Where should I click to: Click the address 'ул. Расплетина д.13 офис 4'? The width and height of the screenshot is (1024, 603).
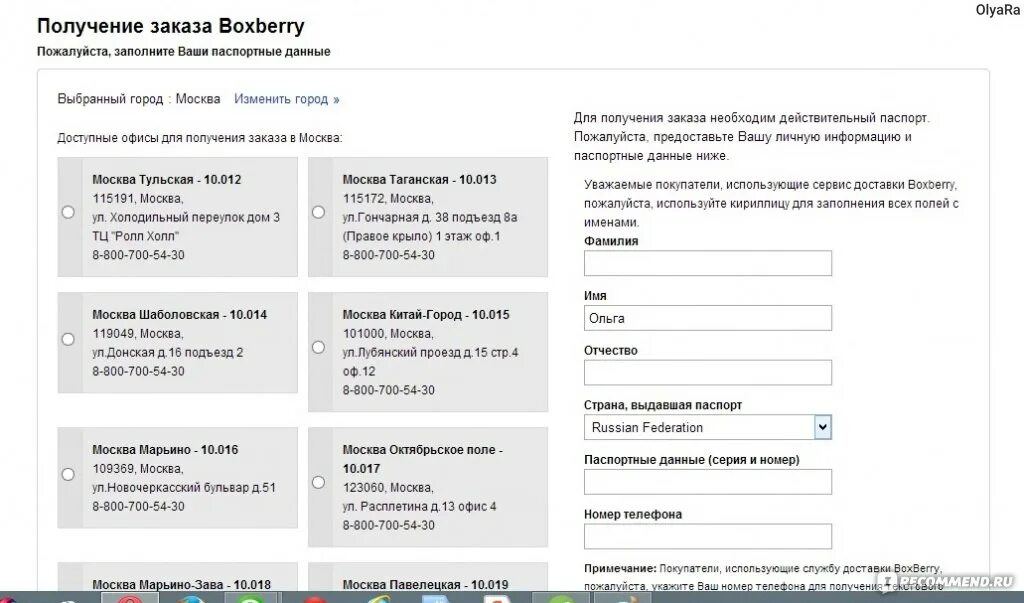tap(419, 506)
